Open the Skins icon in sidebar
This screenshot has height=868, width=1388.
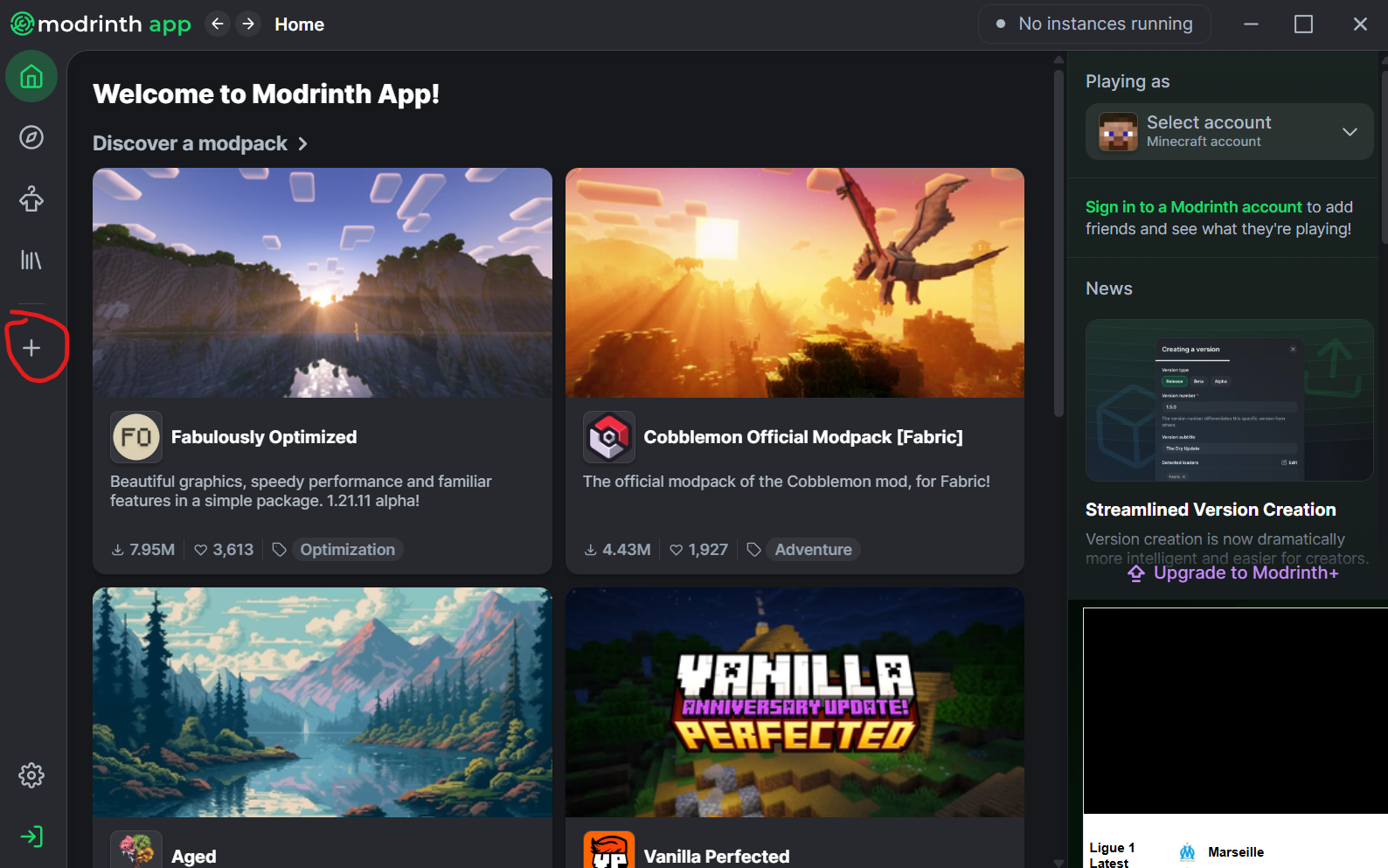[31, 199]
